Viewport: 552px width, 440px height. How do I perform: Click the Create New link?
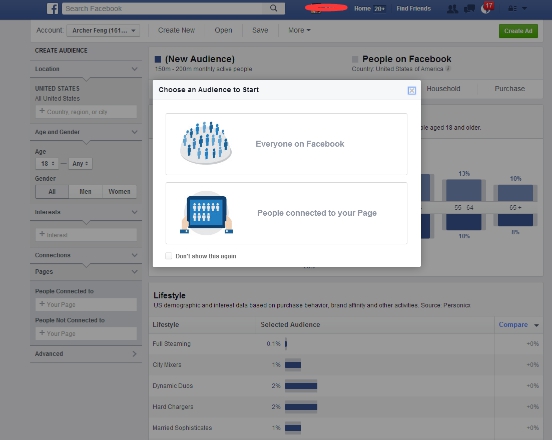(x=176, y=30)
